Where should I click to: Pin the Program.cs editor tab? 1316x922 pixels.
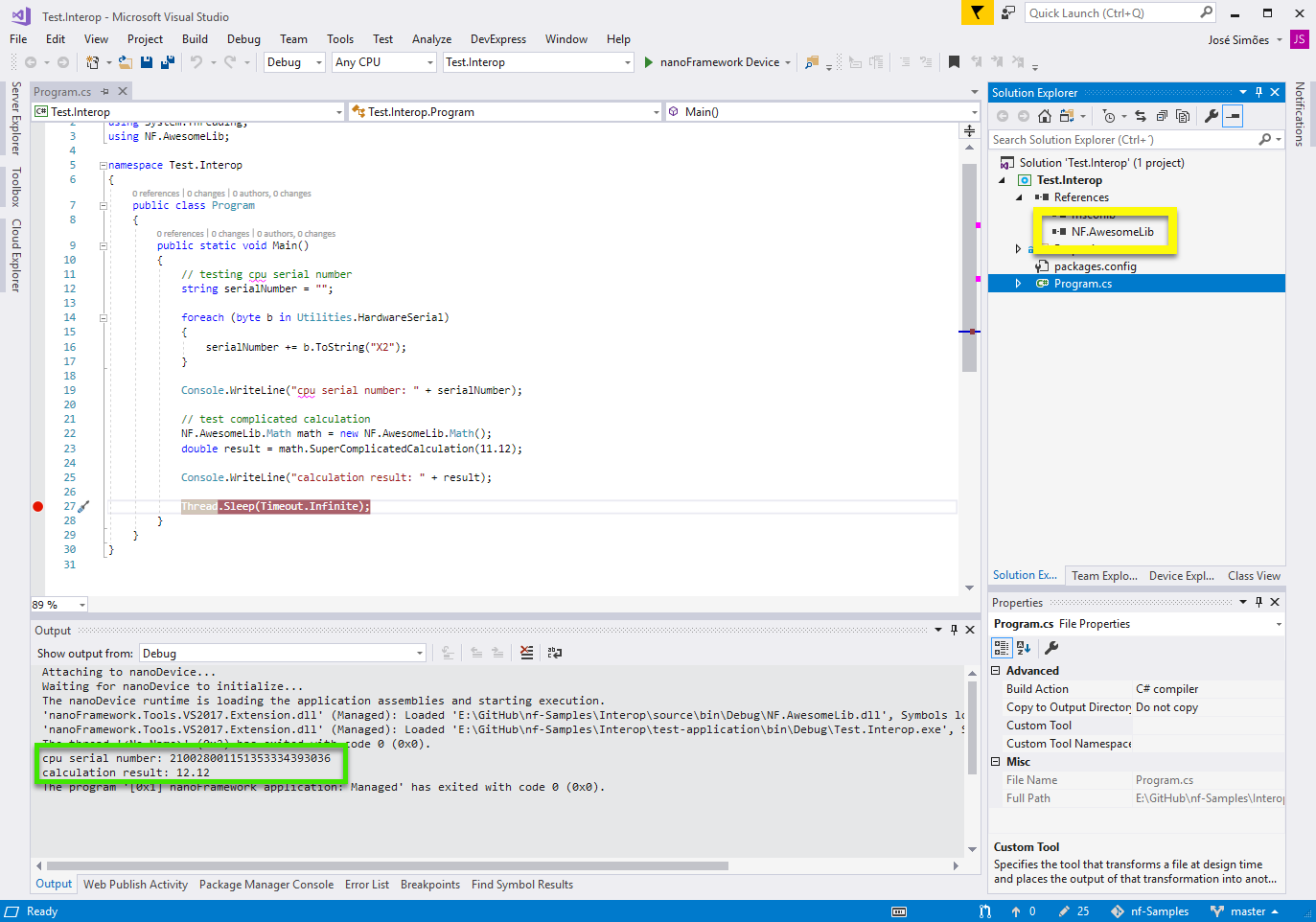[105, 92]
